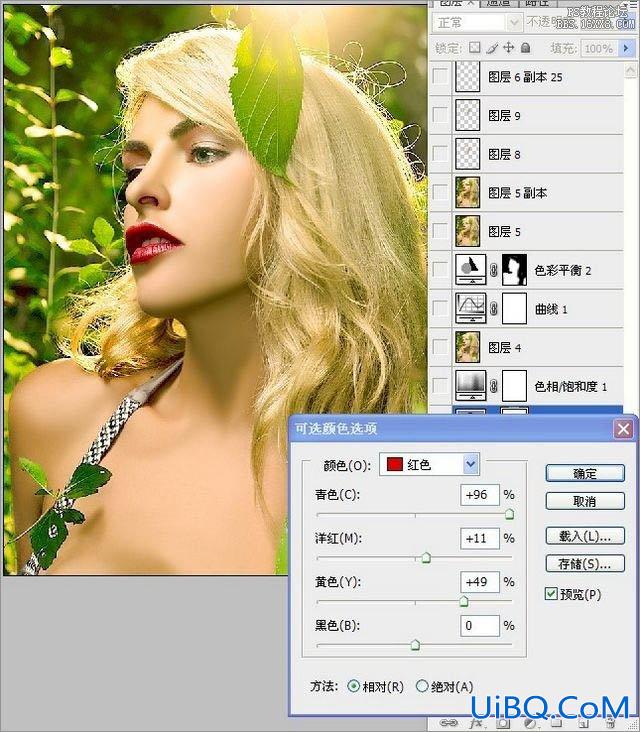Click the 青色(C) cyan slider handle

pos(509,514)
